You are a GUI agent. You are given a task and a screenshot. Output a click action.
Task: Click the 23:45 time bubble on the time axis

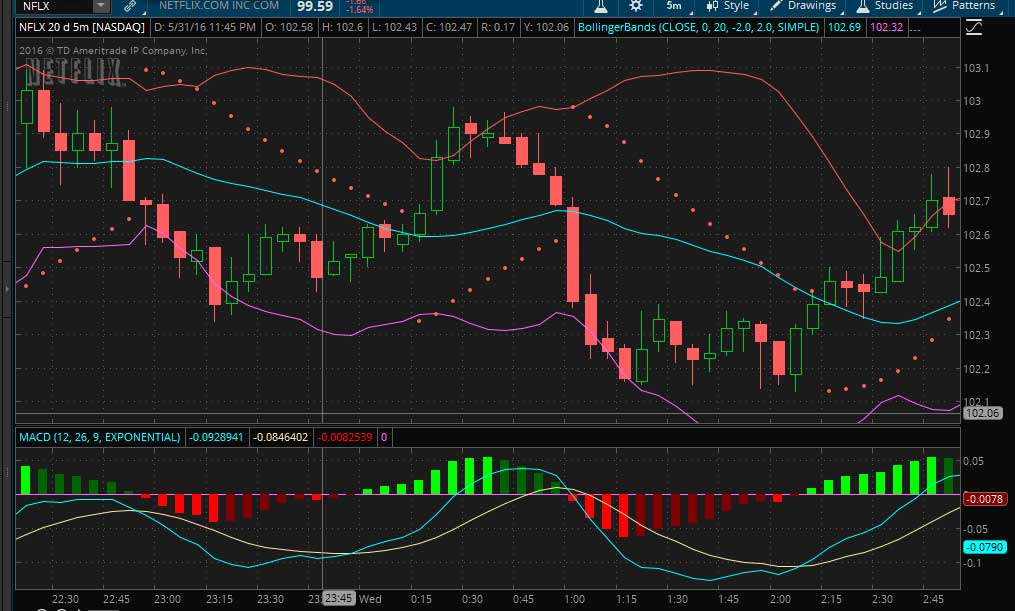(x=339, y=598)
